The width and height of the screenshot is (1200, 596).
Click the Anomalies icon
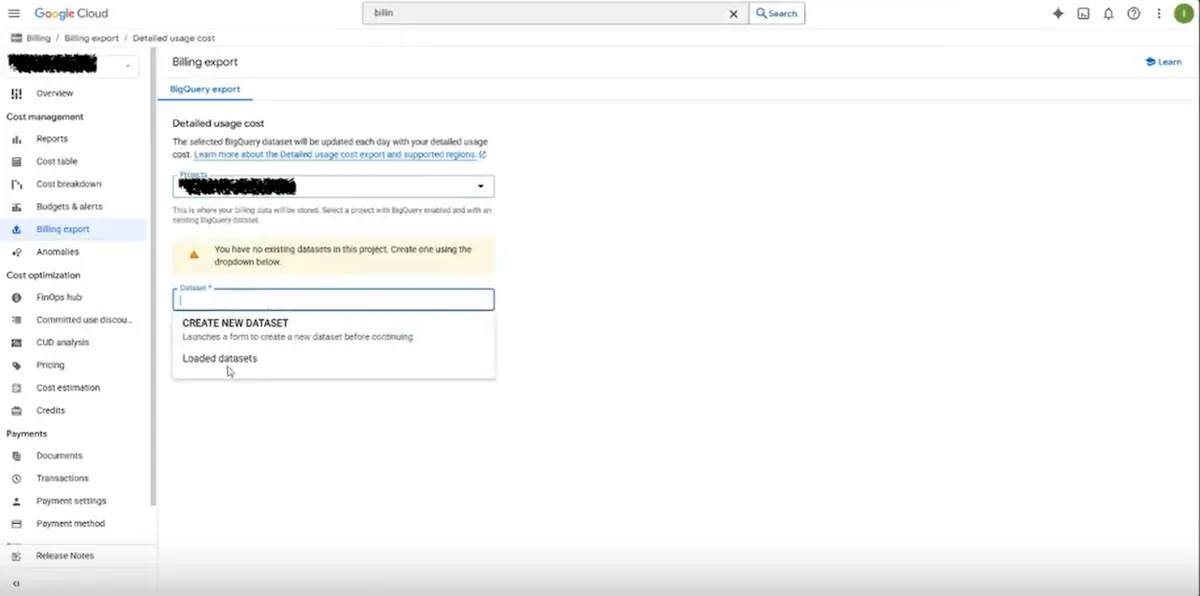coord(16,252)
